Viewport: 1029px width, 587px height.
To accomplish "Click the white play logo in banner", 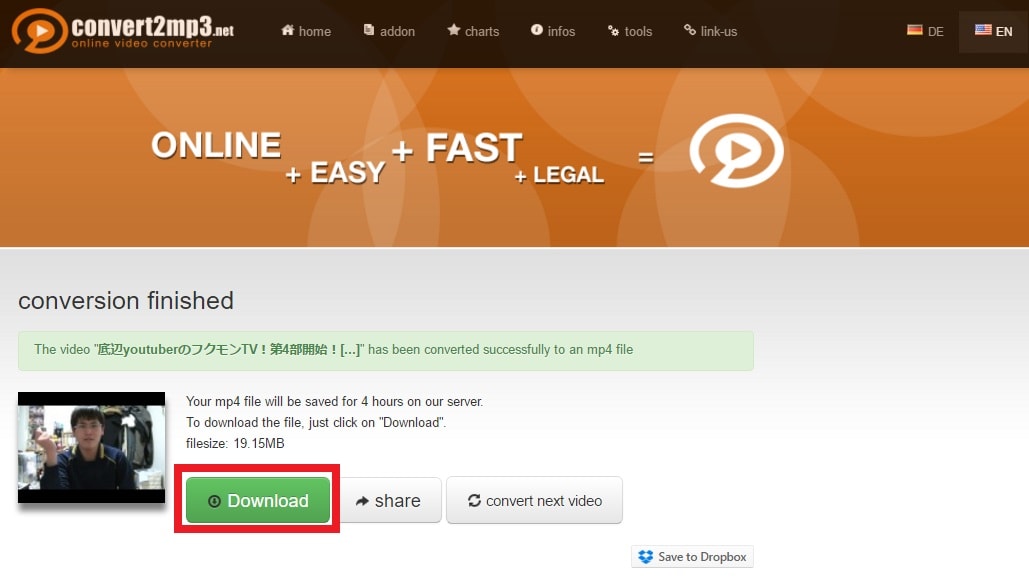I will [x=736, y=151].
